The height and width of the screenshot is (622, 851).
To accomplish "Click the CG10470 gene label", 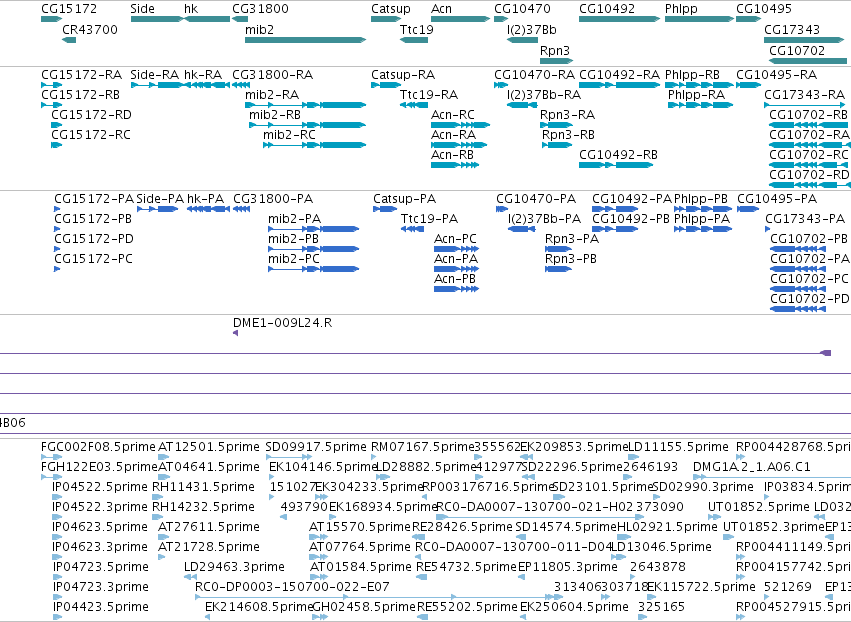I will click(x=522, y=9).
